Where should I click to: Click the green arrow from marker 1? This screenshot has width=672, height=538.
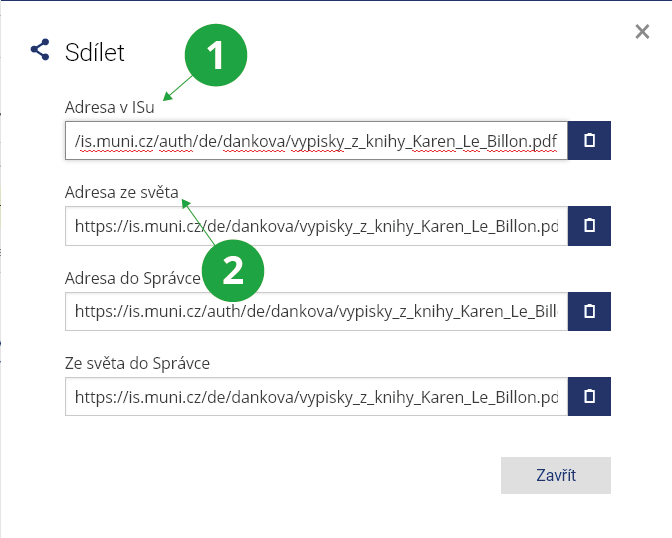click(180, 89)
